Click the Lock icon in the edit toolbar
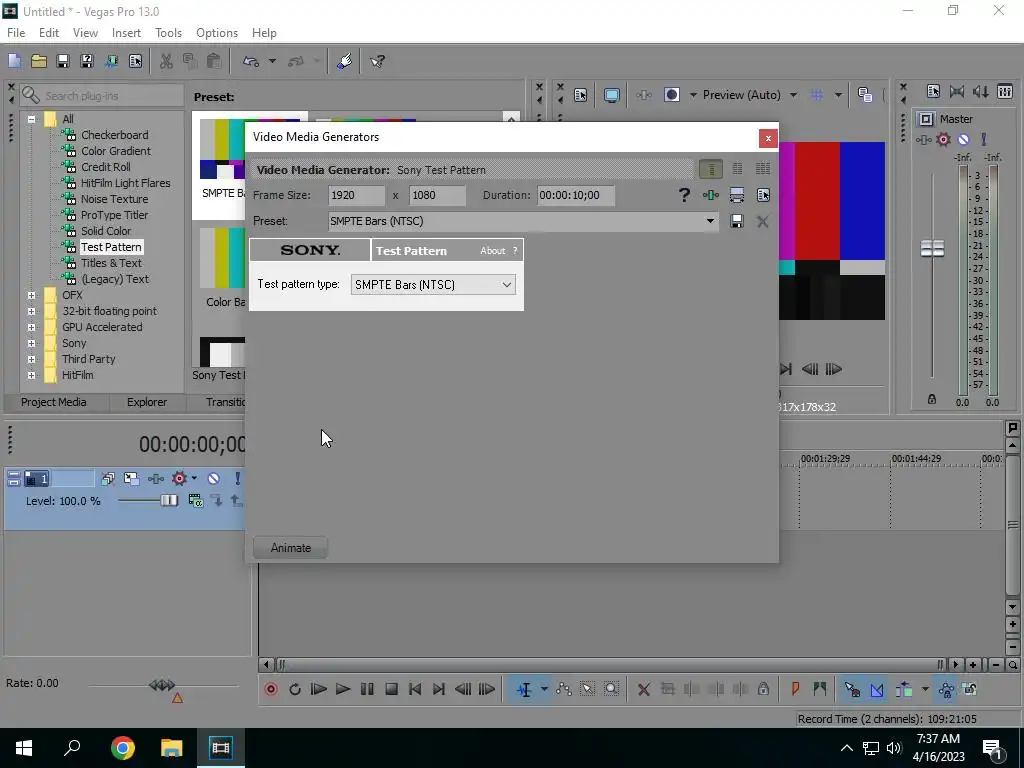This screenshot has height=768, width=1024. point(763,689)
